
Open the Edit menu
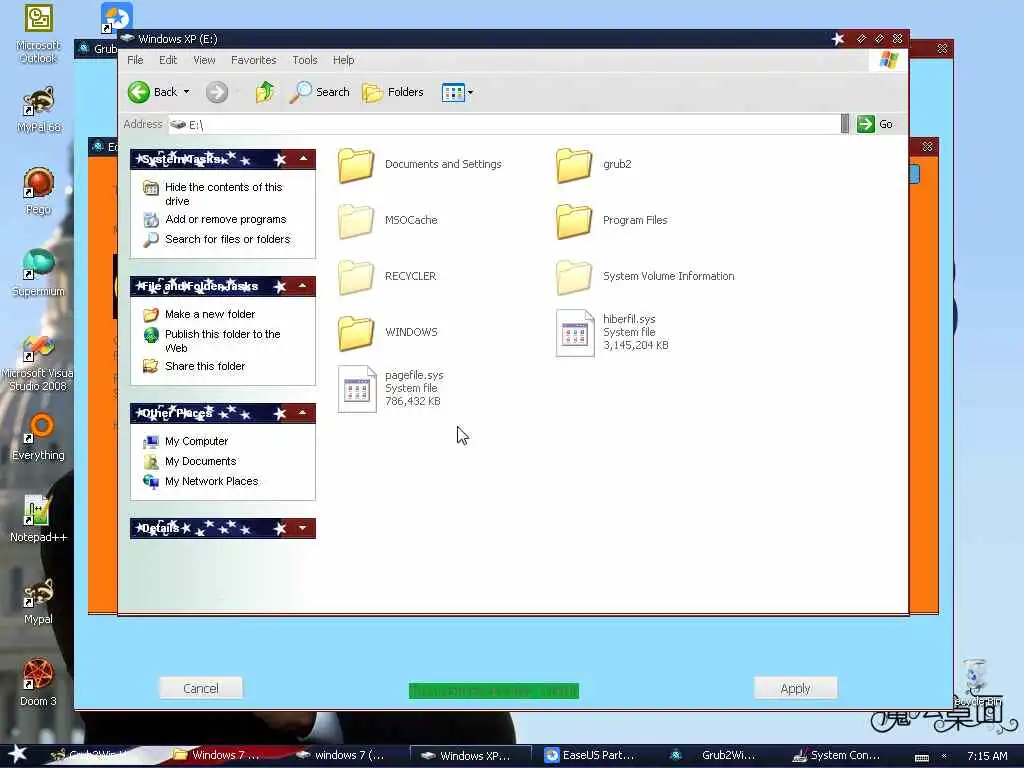pos(168,60)
